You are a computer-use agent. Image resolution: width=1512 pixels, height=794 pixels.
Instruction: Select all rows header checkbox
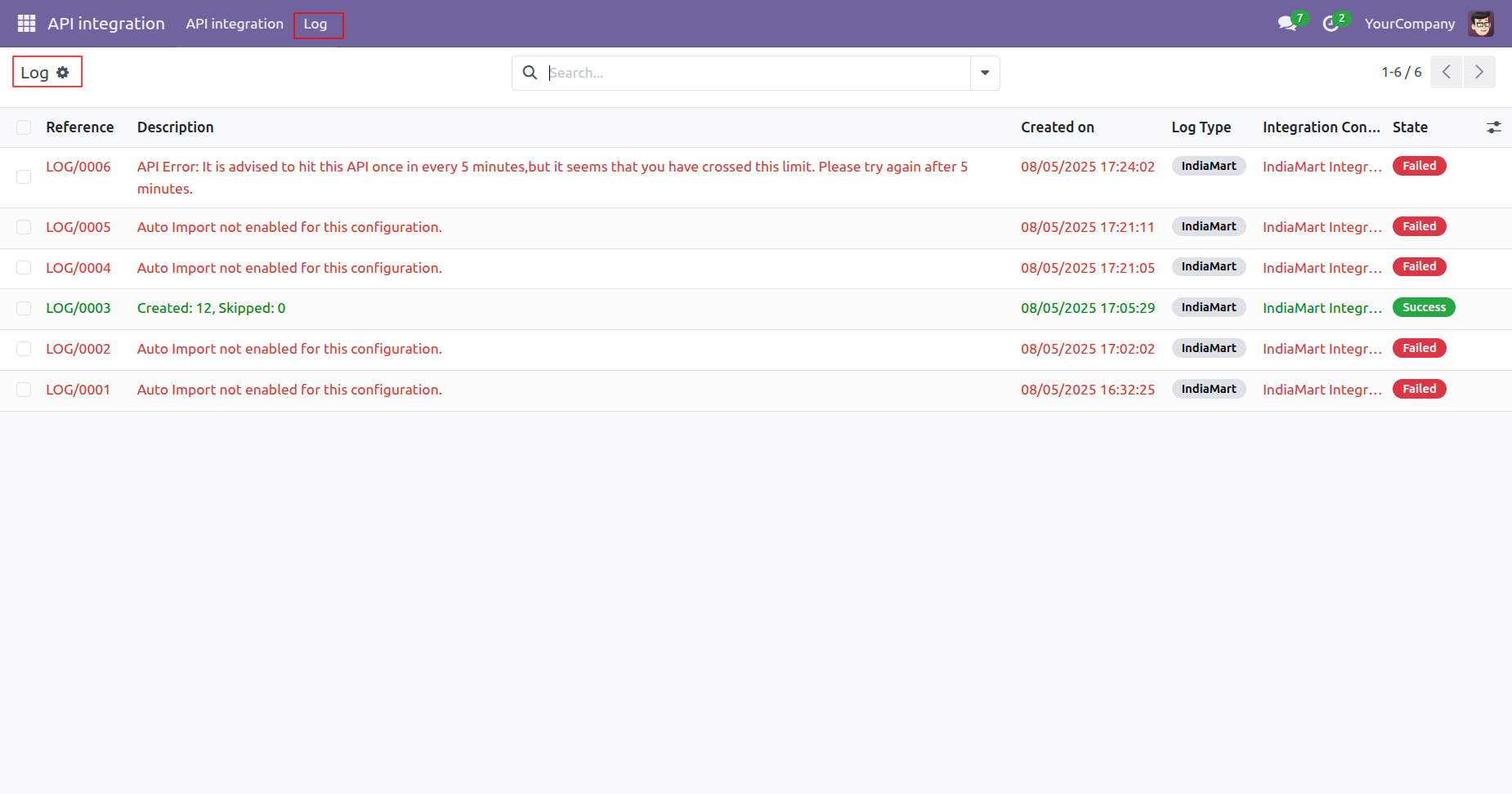pyautogui.click(x=24, y=127)
